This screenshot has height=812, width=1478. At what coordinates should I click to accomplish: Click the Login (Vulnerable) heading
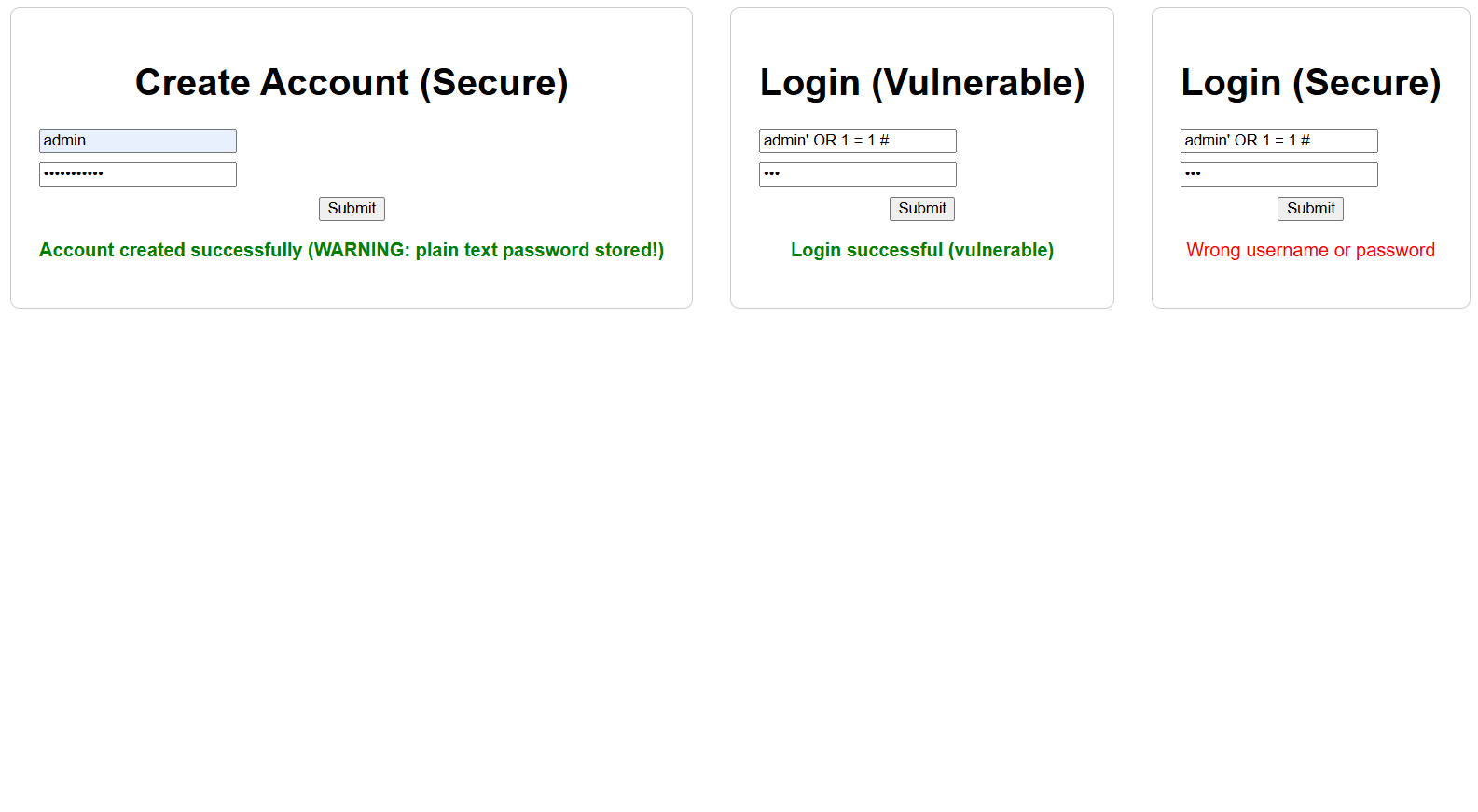922,82
